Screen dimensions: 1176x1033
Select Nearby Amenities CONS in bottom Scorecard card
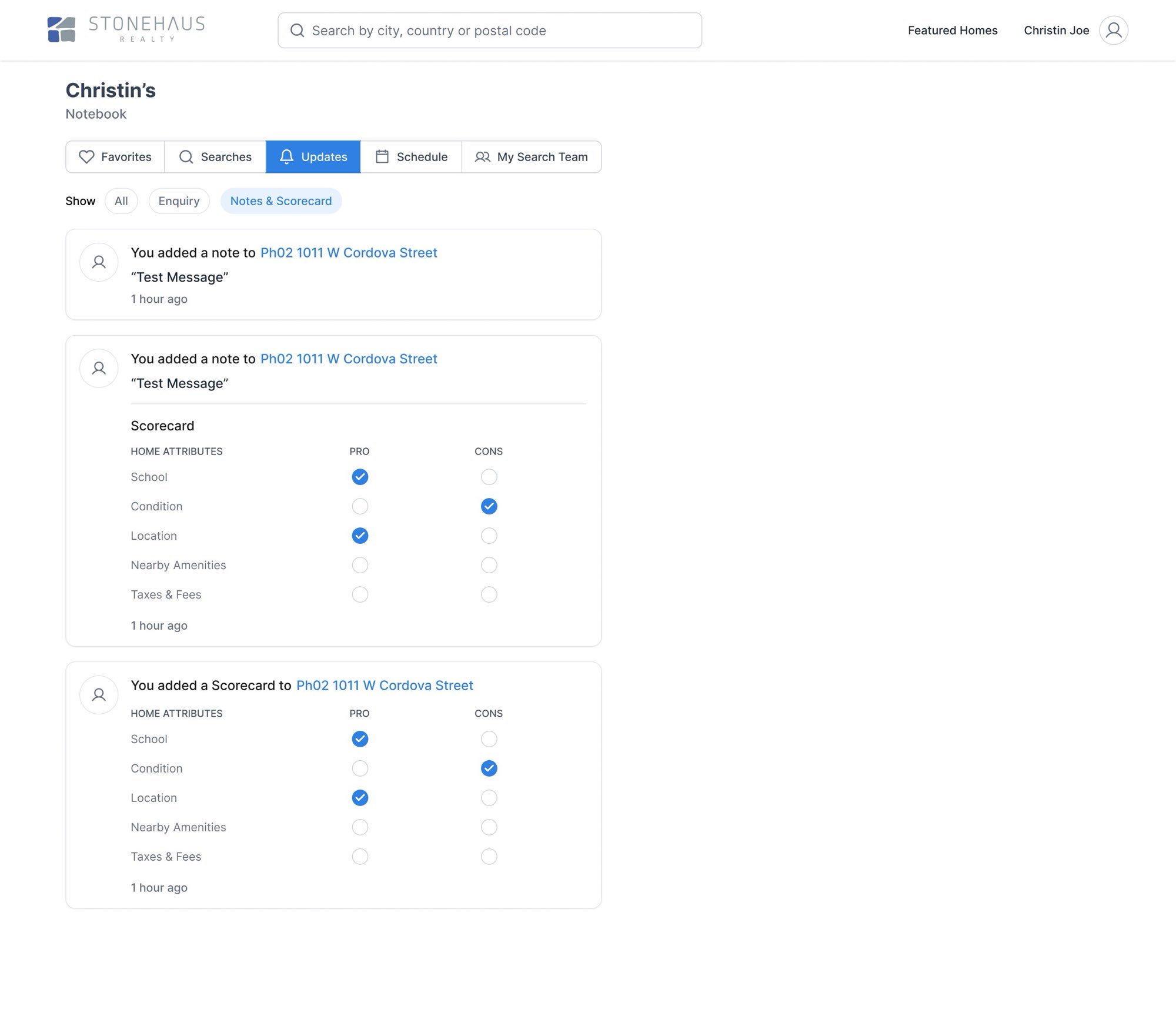coord(489,827)
